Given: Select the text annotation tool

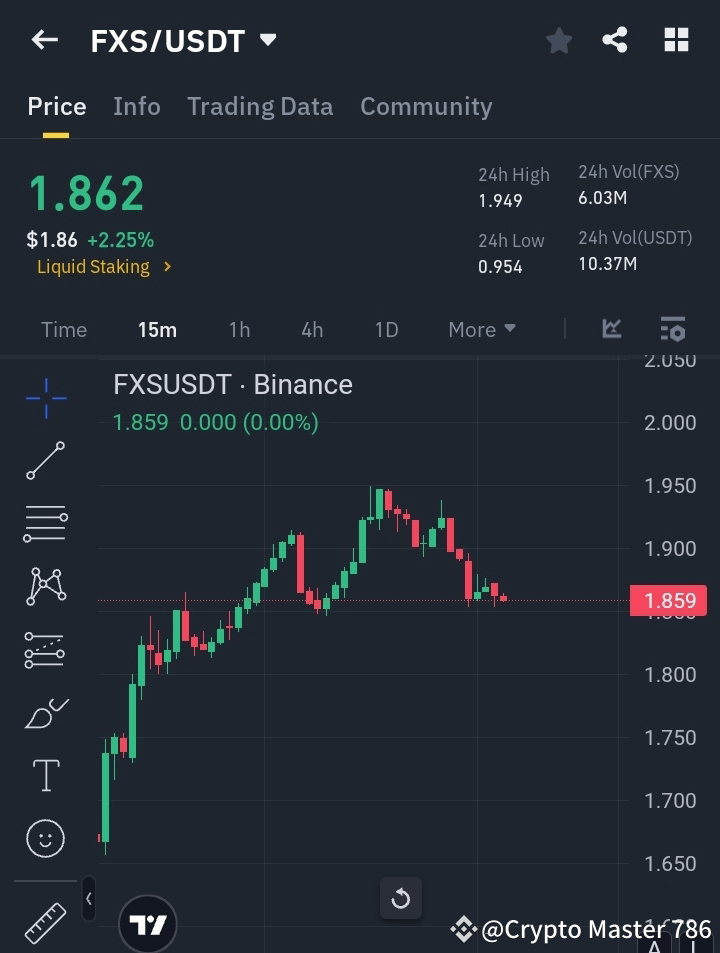Looking at the screenshot, I should pos(45,775).
